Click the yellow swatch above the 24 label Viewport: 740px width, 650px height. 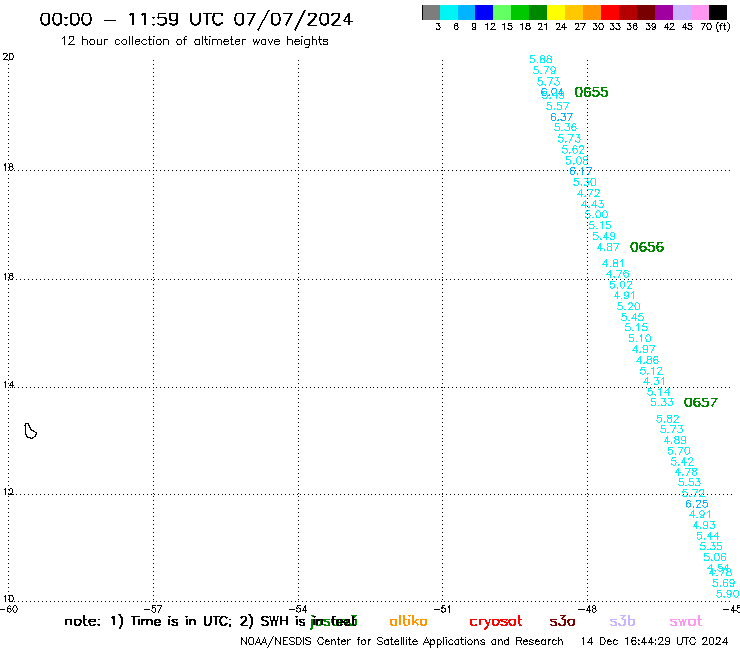556,12
